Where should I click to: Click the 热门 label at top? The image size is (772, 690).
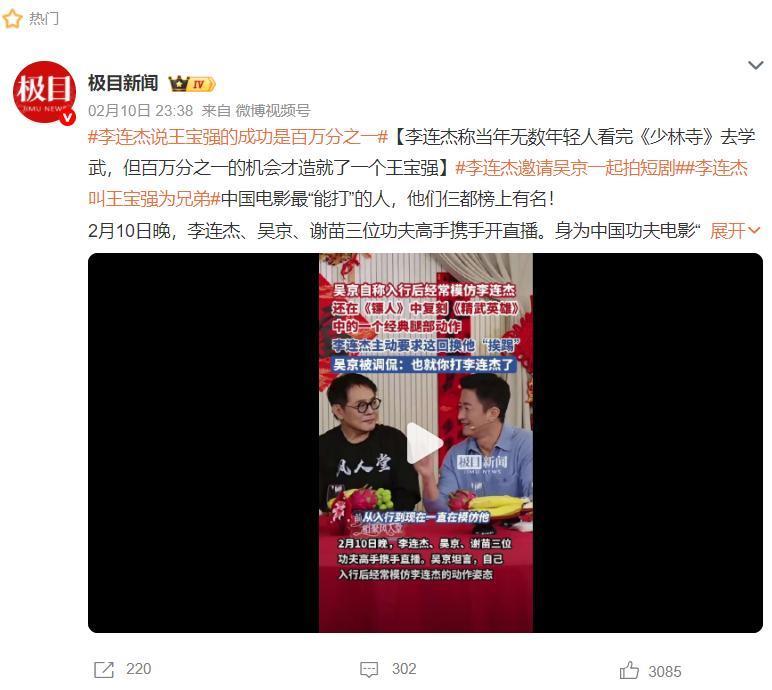pyautogui.click(x=43, y=19)
